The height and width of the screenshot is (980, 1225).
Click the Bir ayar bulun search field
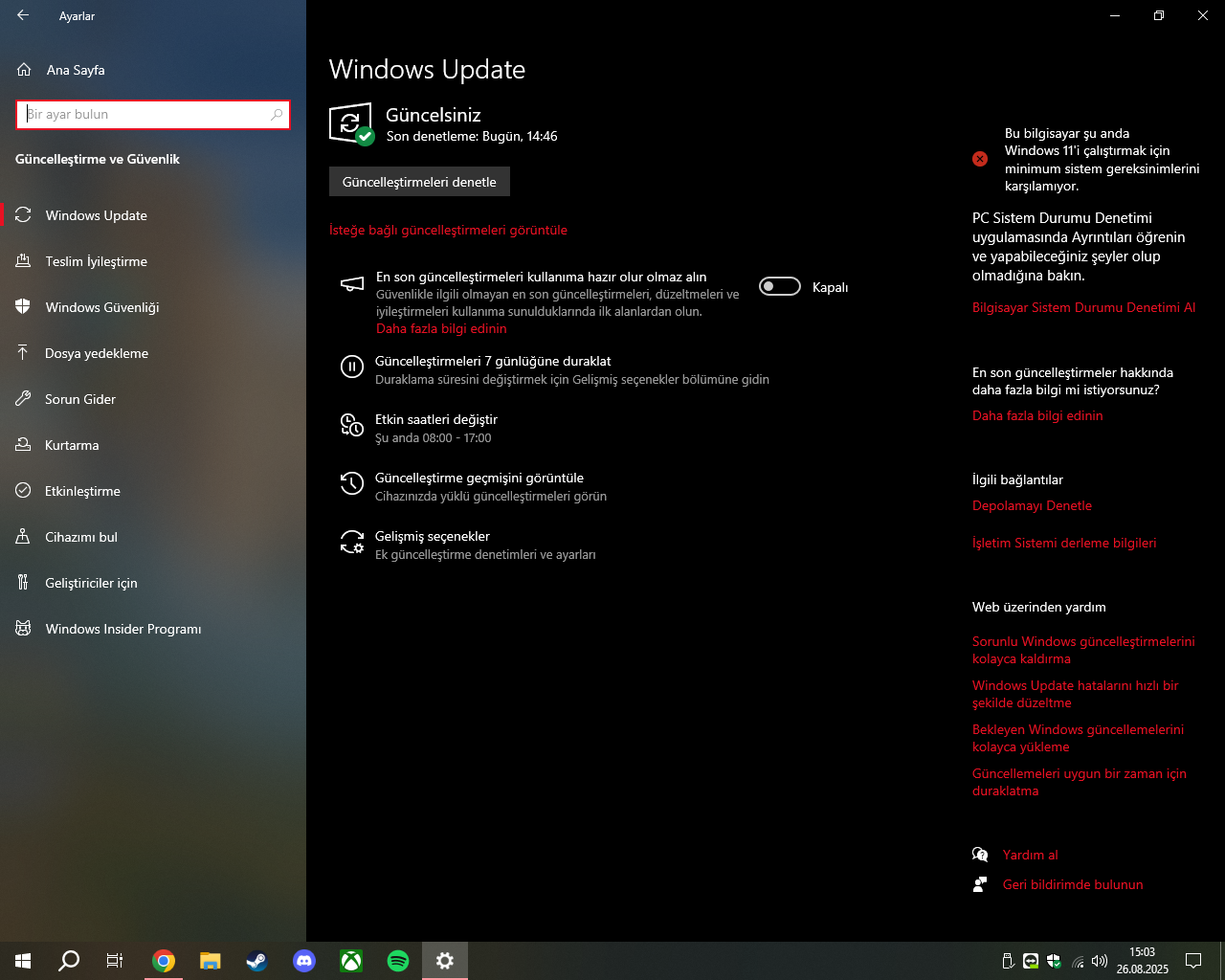click(x=153, y=115)
